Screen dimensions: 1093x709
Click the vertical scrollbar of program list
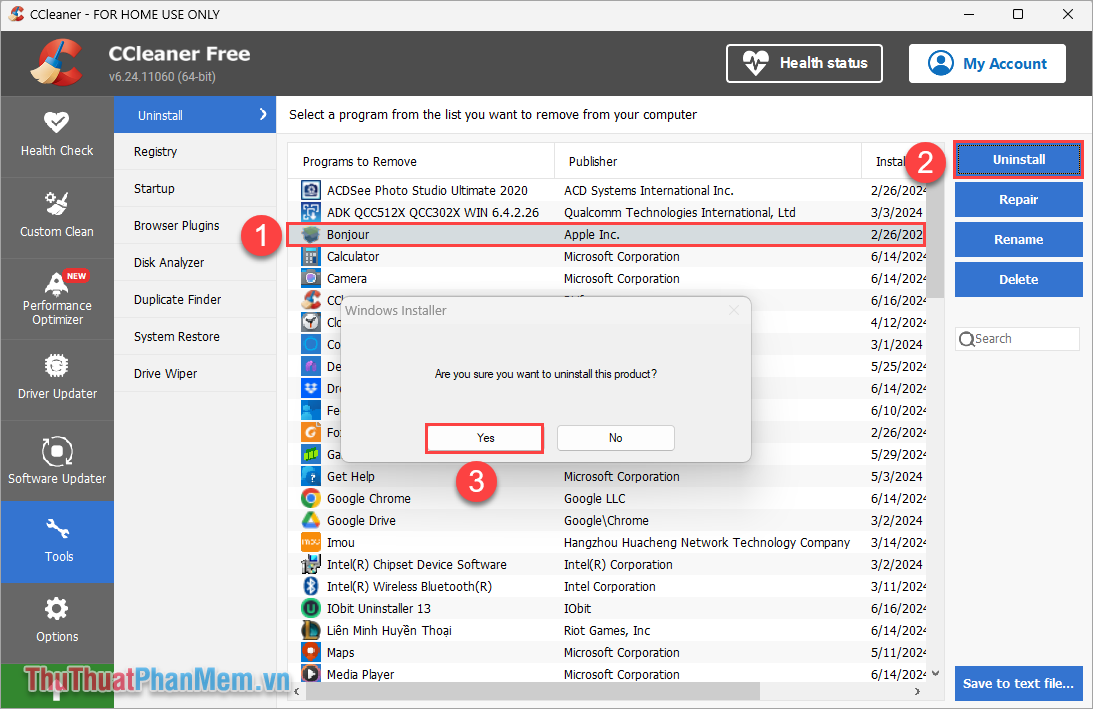click(935, 238)
